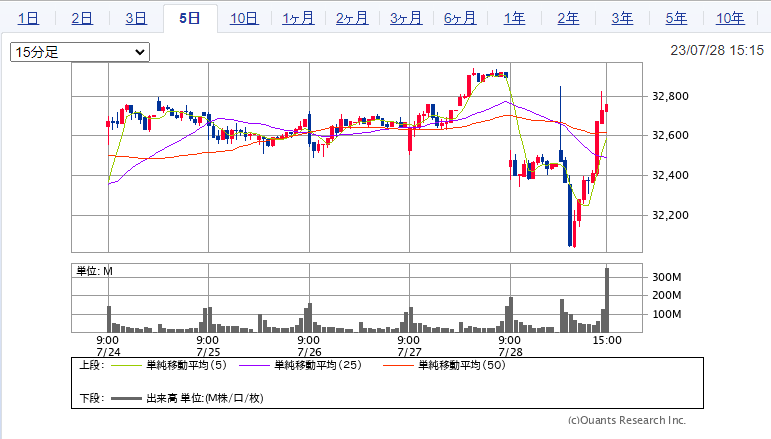Click the 32,600 price axis label
This screenshot has width=771, height=439.
point(670,135)
